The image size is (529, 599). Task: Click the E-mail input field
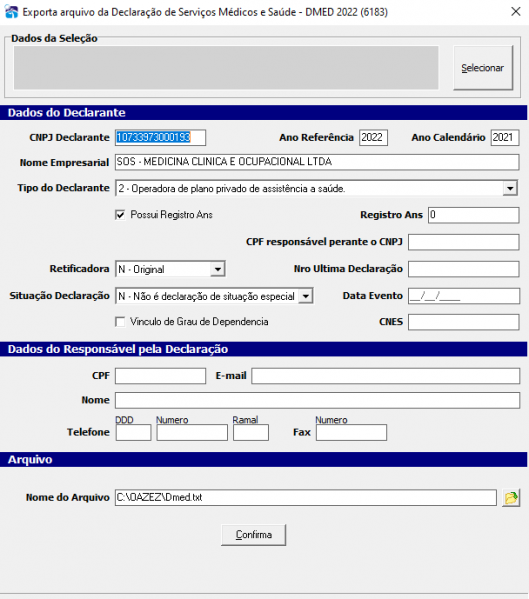coord(385,376)
